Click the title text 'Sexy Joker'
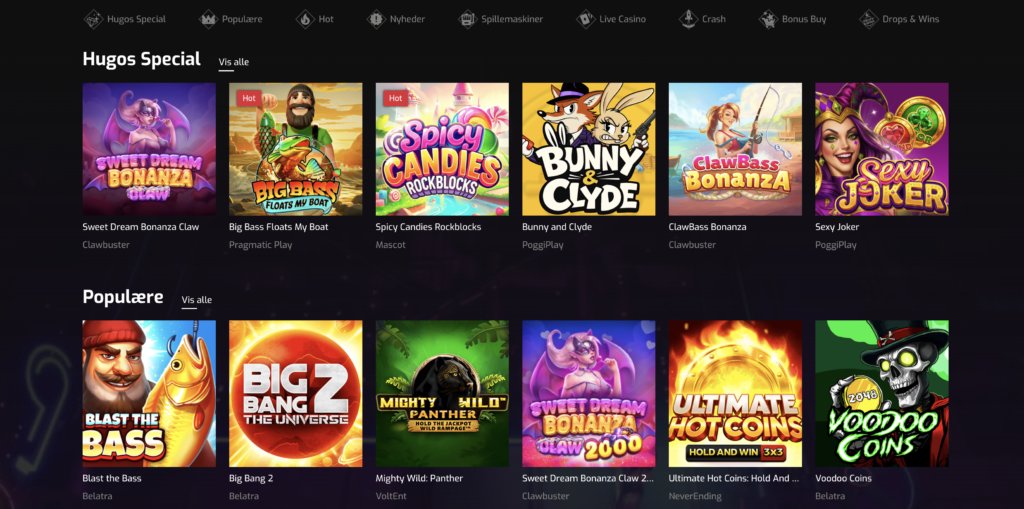 (837, 227)
